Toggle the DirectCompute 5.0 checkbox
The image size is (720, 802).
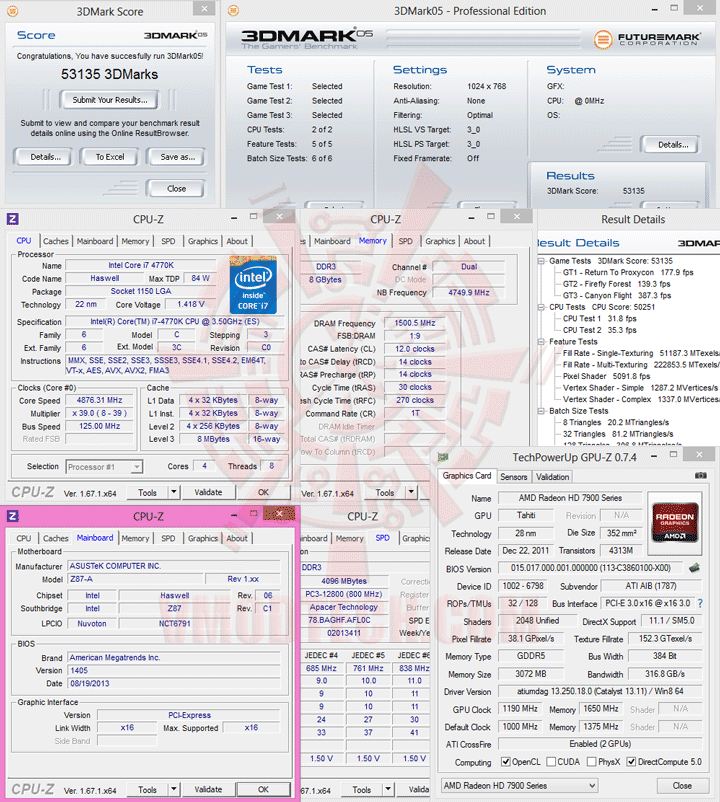coord(632,762)
